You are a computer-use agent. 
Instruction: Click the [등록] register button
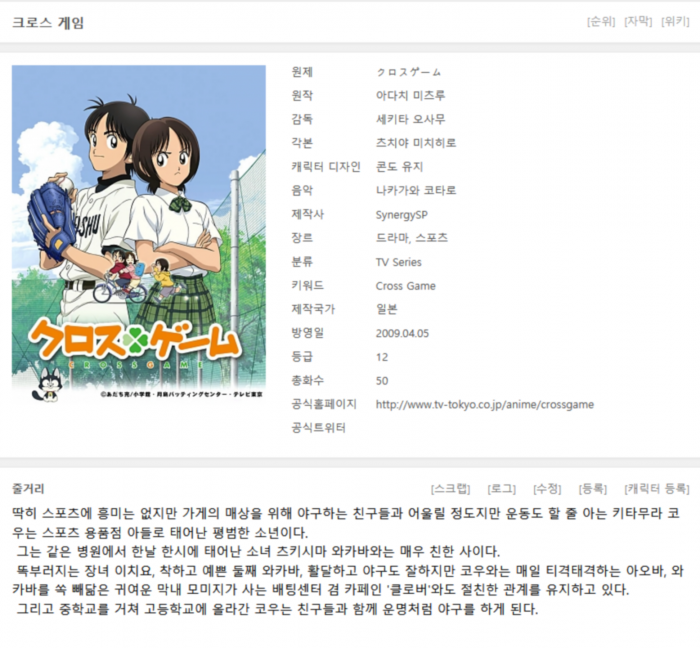592,489
